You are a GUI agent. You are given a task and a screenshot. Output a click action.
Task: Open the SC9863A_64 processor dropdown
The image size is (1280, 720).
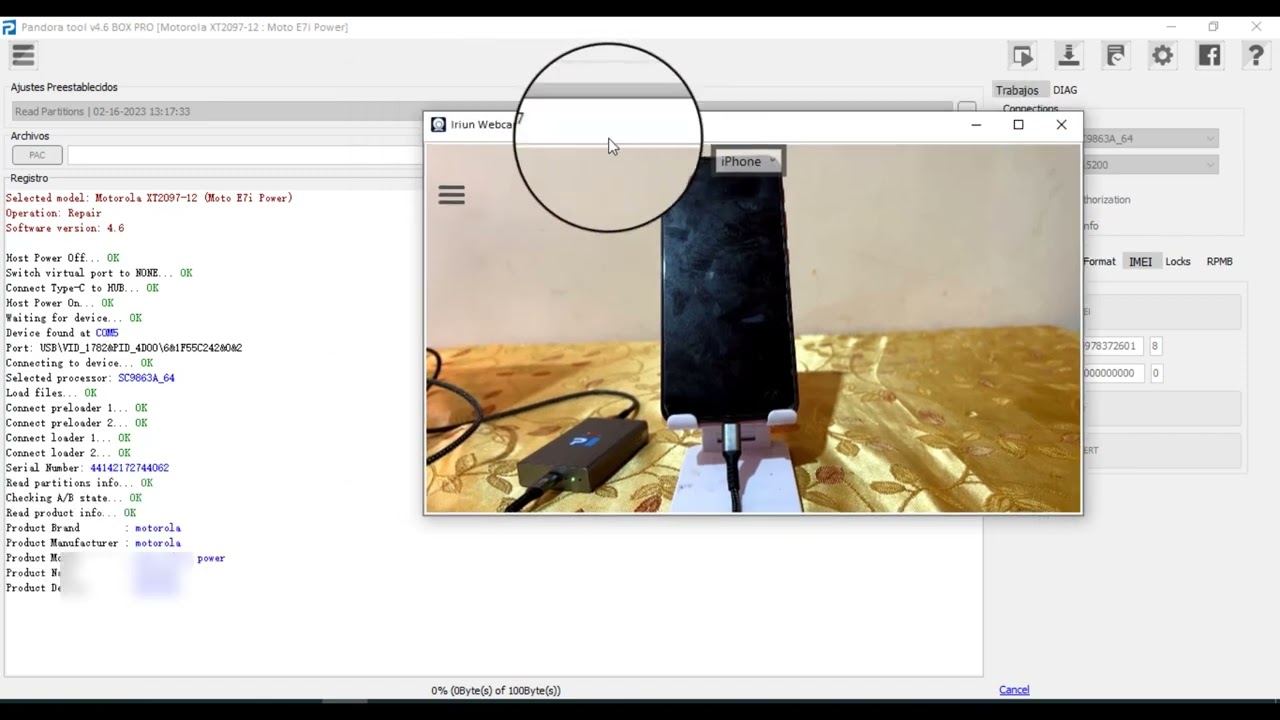click(1150, 138)
